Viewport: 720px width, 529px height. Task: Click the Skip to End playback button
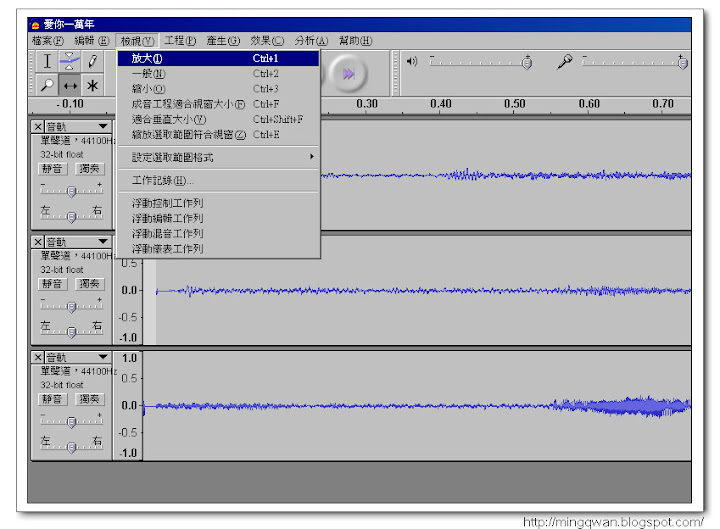(349, 73)
